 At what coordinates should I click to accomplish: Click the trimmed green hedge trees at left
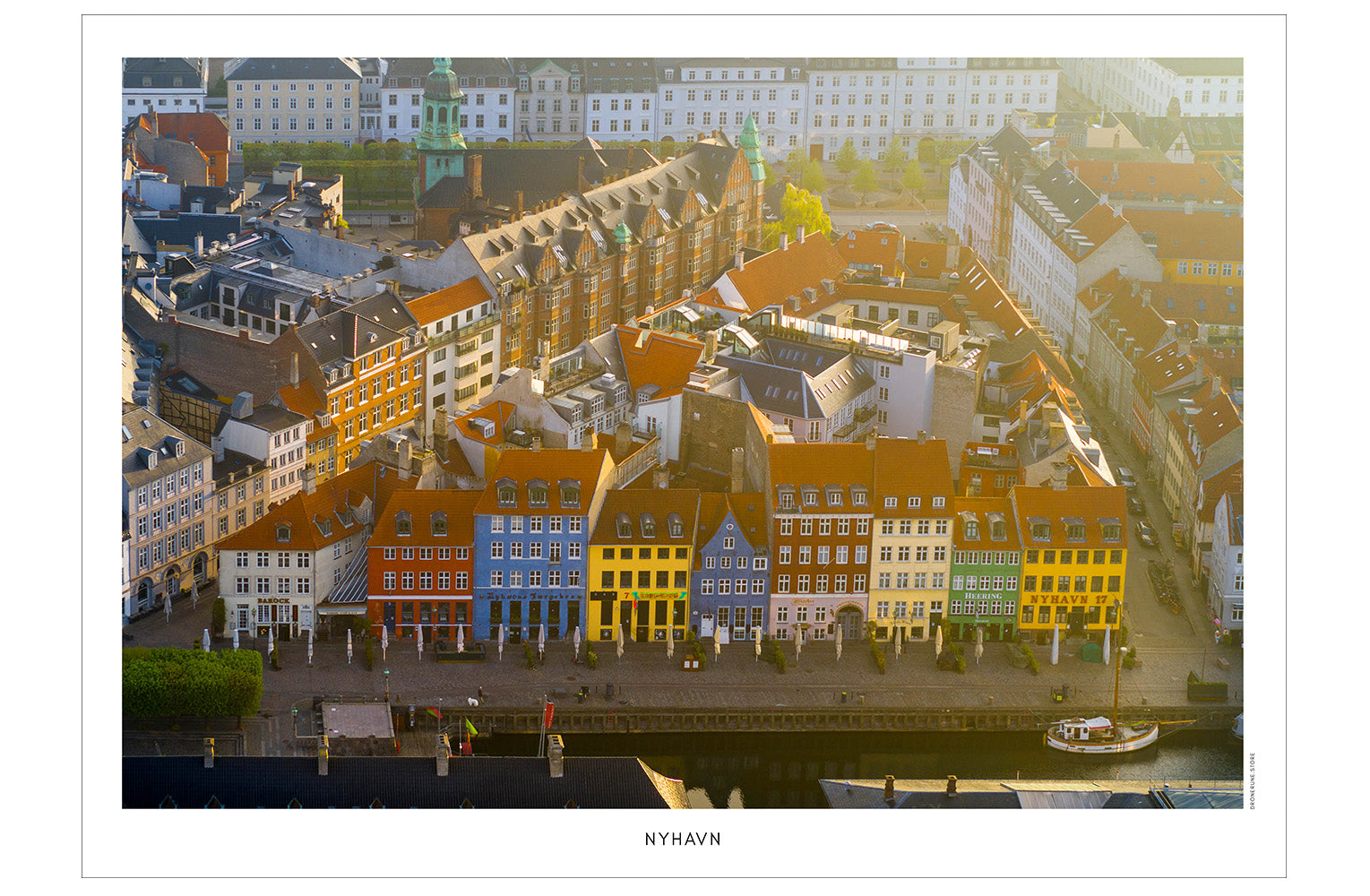point(192,682)
